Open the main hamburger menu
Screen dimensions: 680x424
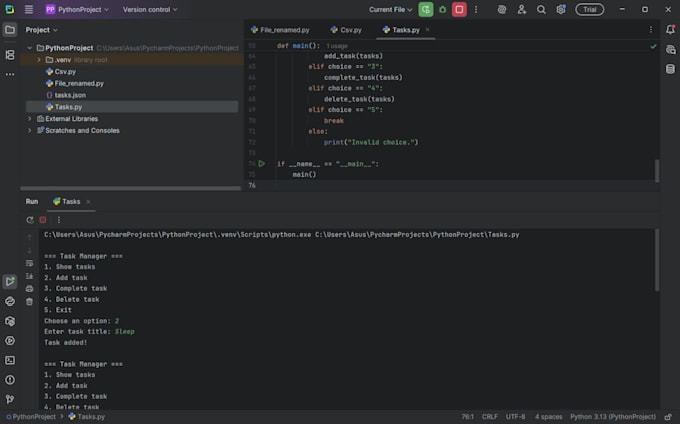pyautogui.click(x=29, y=9)
